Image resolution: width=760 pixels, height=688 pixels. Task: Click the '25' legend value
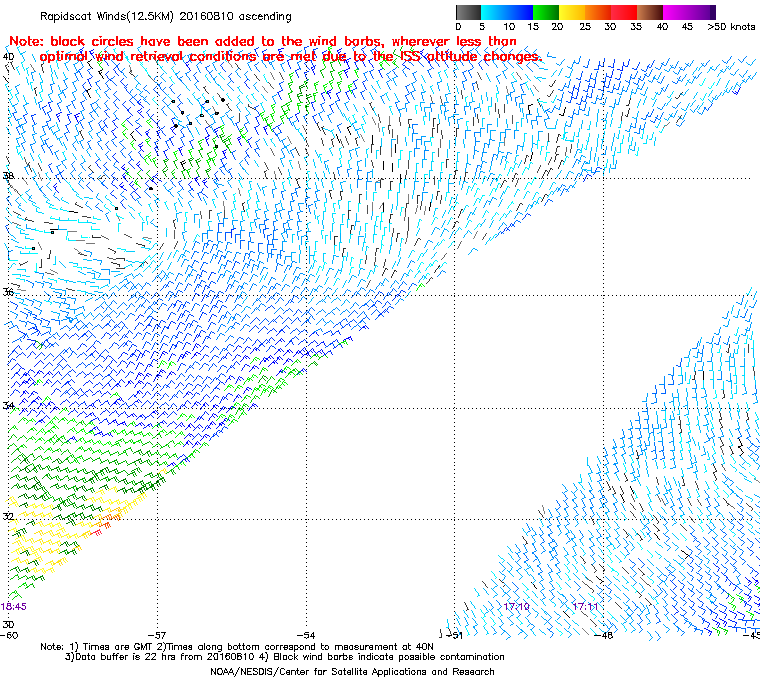tap(585, 27)
